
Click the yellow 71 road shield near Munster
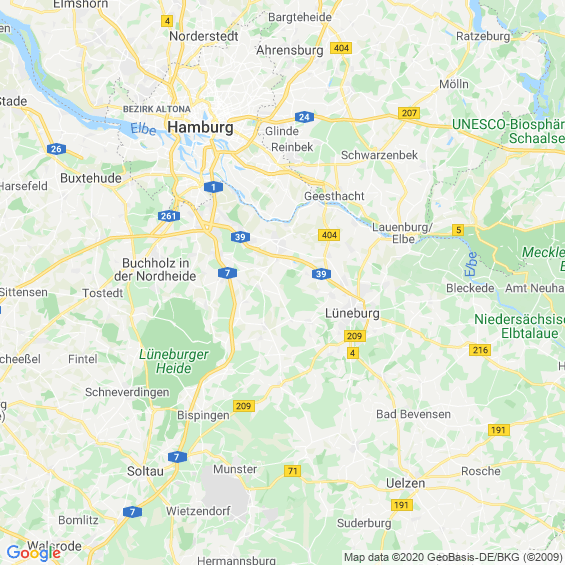[x=292, y=471]
